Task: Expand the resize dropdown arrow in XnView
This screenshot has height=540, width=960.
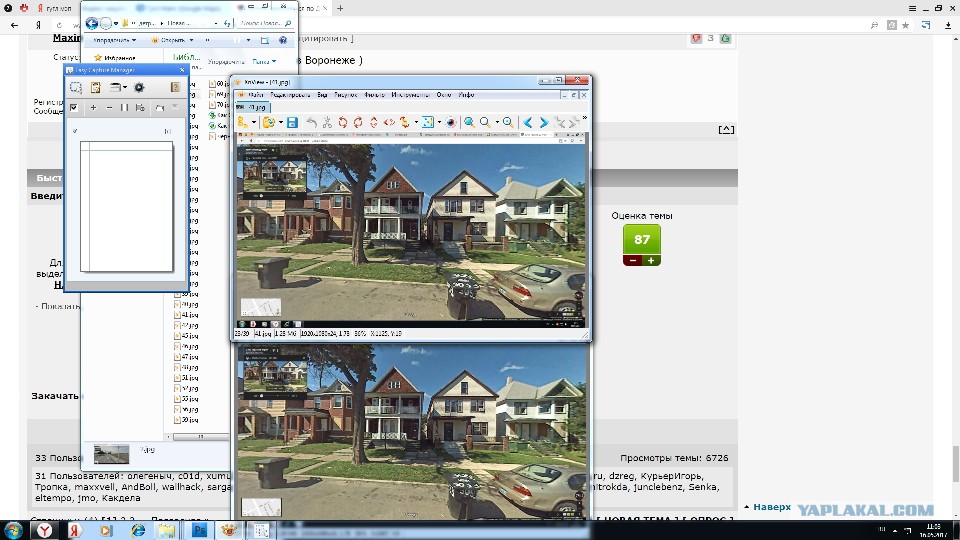Action: [439, 122]
